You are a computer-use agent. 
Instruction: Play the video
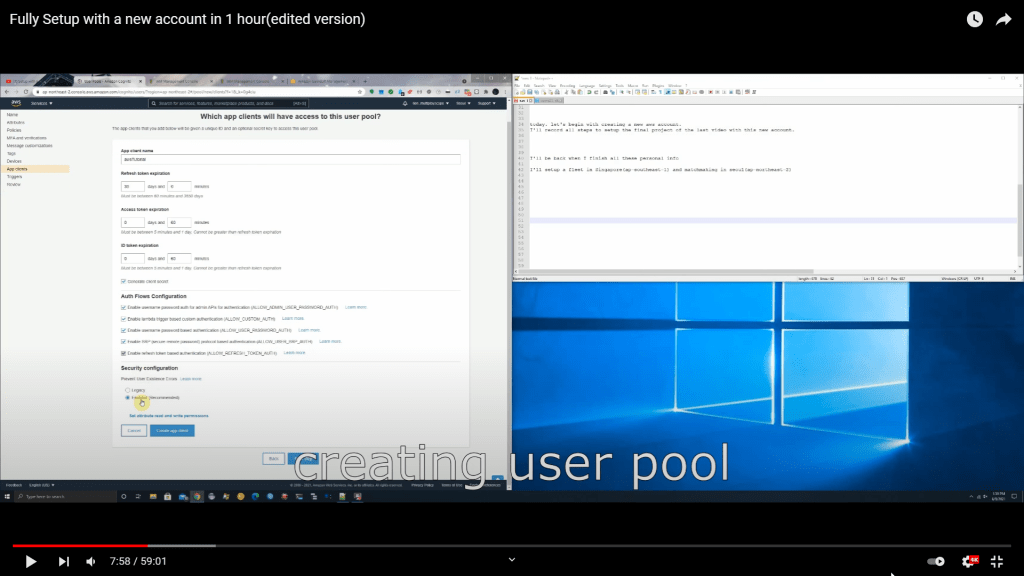(x=31, y=561)
